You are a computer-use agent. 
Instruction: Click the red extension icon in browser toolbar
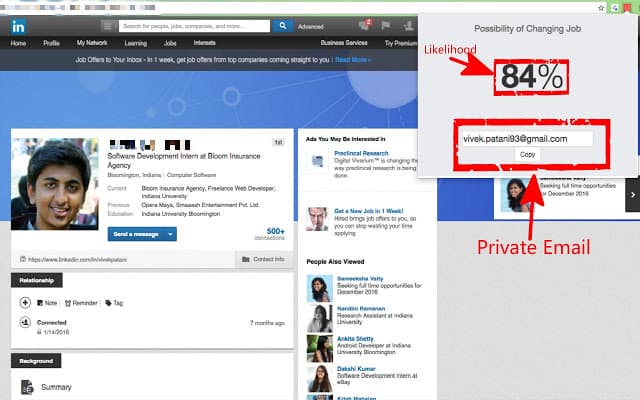pyautogui.click(x=627, y=8)
